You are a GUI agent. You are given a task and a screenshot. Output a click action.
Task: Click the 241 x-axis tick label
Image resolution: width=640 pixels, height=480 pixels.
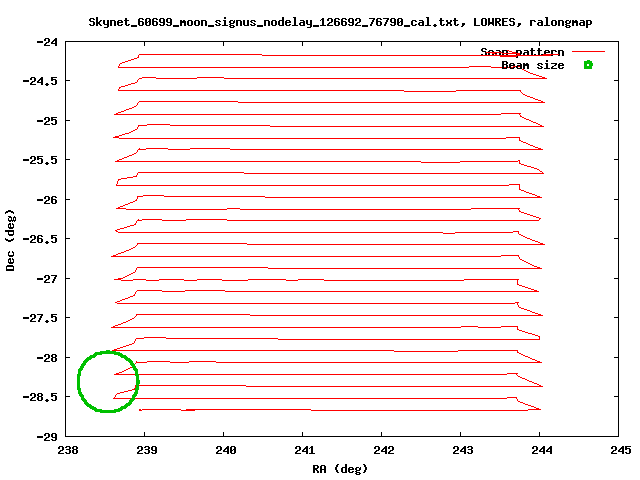point(304,450)
